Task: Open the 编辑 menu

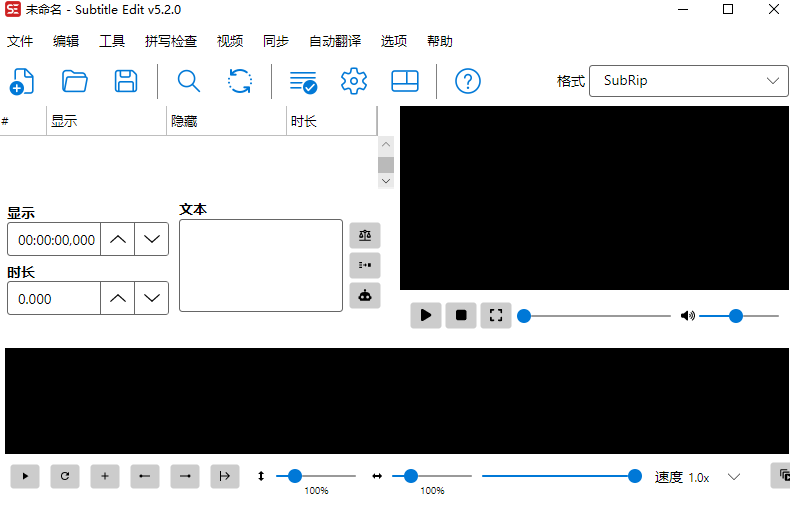Action: (66, 41)
